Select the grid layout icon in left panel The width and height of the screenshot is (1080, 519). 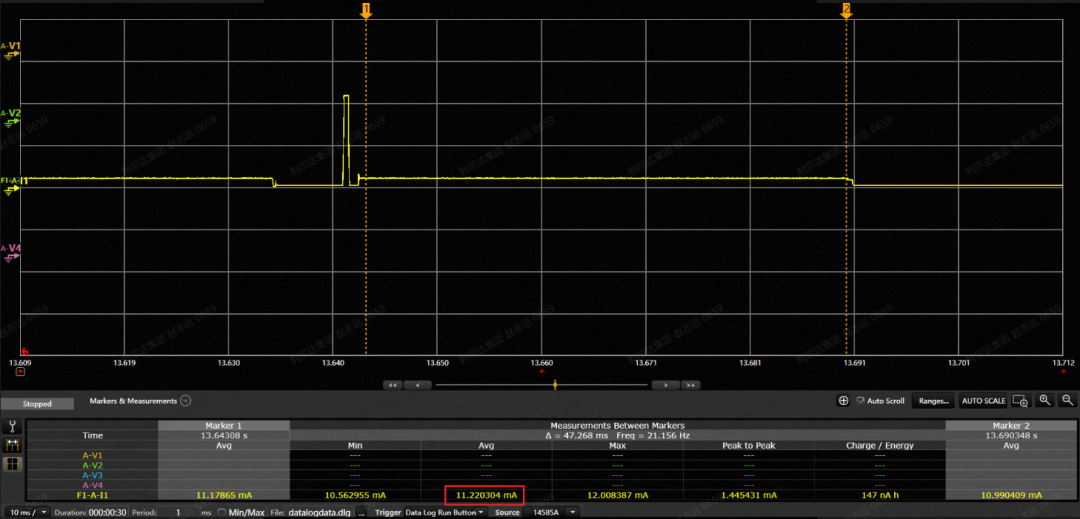point(14,464)
